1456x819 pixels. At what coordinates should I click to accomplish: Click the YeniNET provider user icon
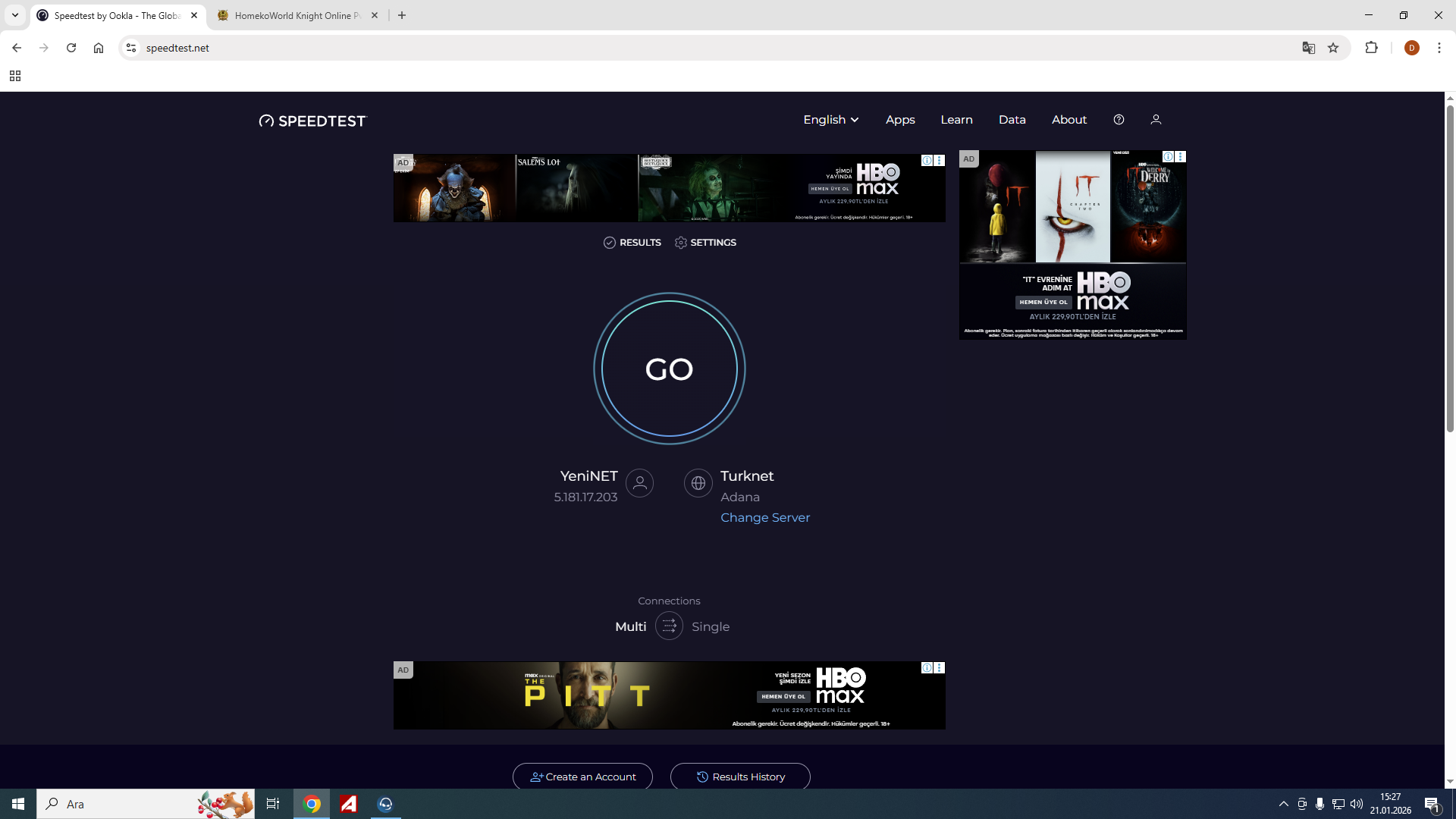click(640, 483)
